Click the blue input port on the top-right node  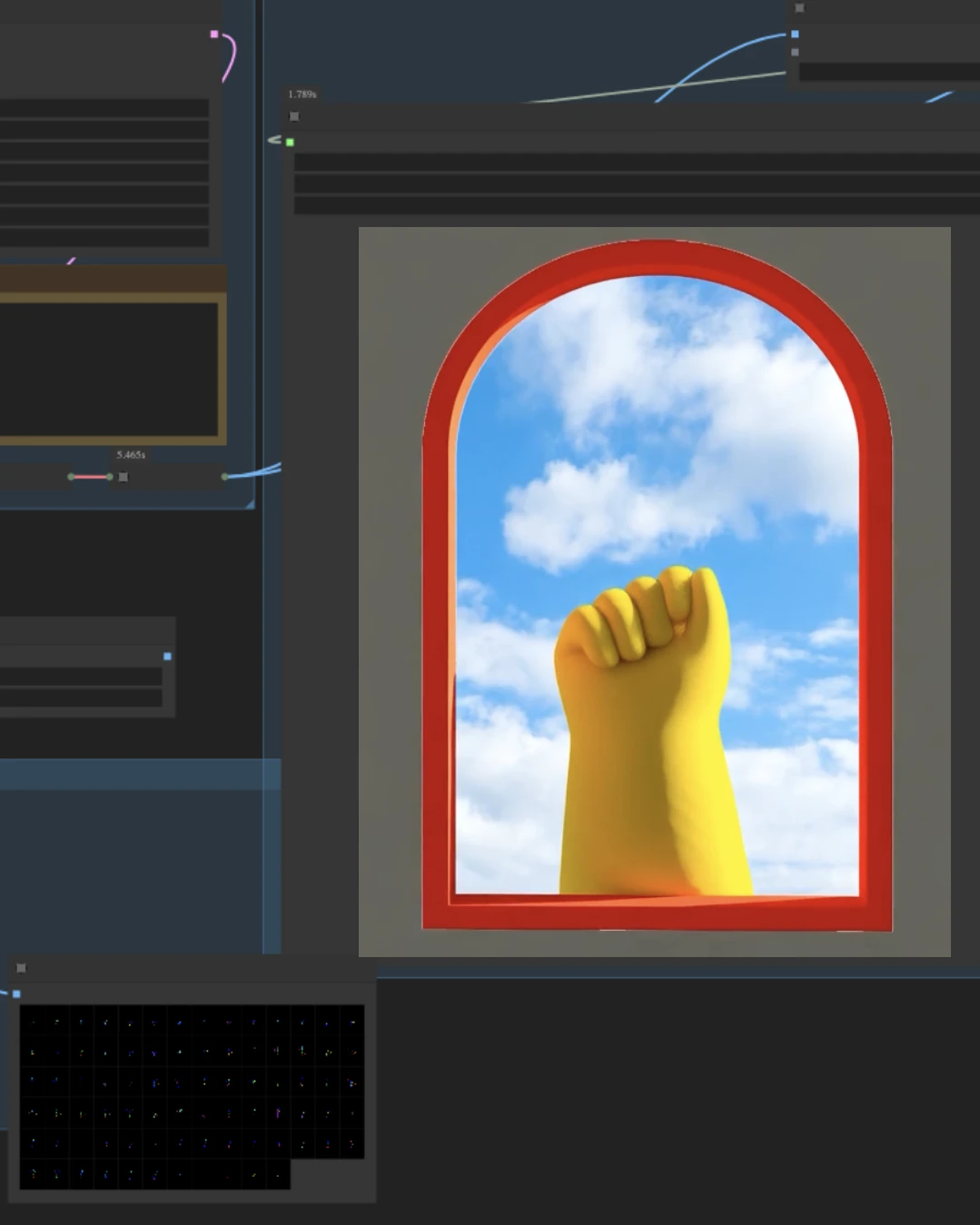[x=795, y=35]
